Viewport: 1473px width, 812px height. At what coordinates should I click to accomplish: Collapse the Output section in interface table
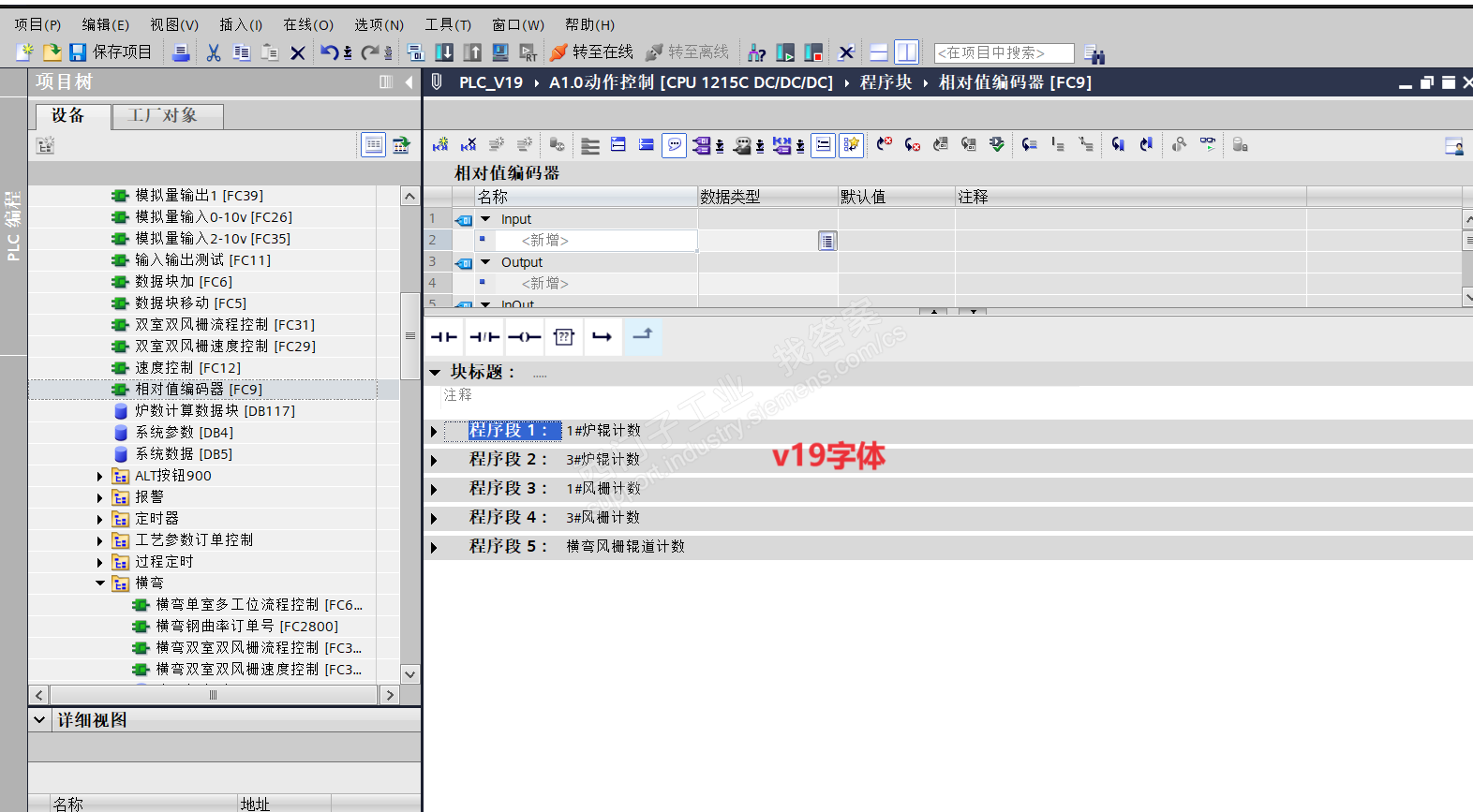pos(485,262)
